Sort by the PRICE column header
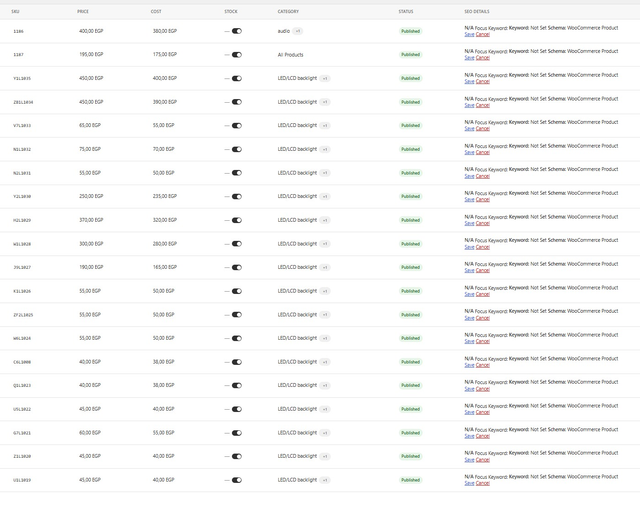 (83, 11)
